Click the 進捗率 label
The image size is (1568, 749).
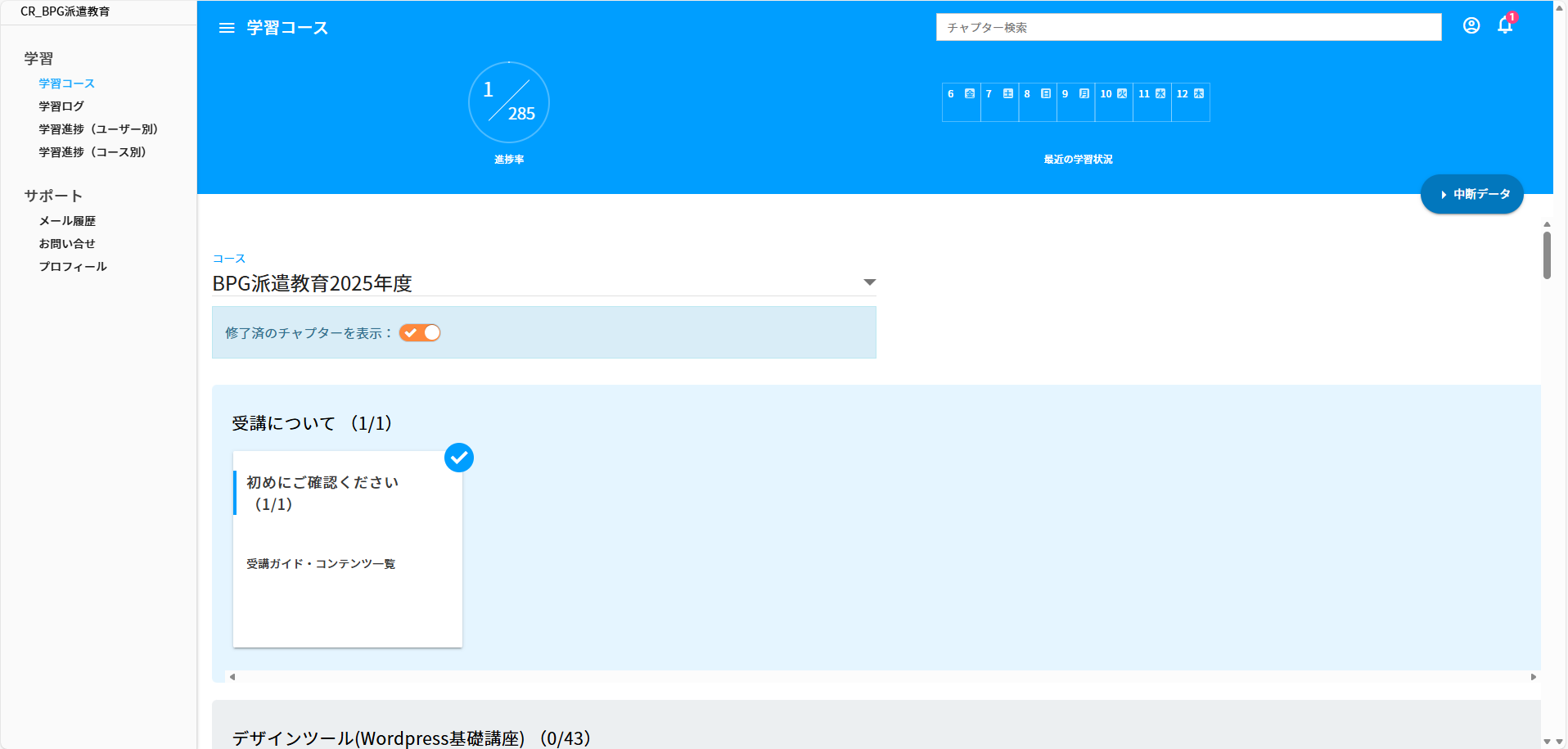click(509, 160)
